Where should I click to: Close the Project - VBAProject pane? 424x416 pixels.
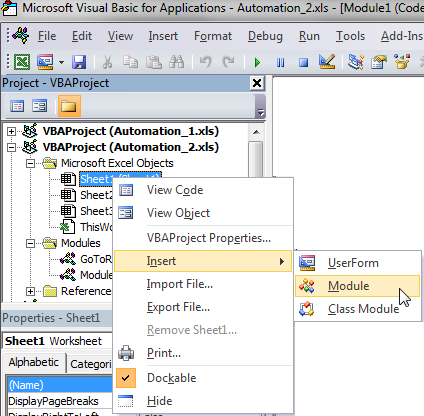[257, 83]
